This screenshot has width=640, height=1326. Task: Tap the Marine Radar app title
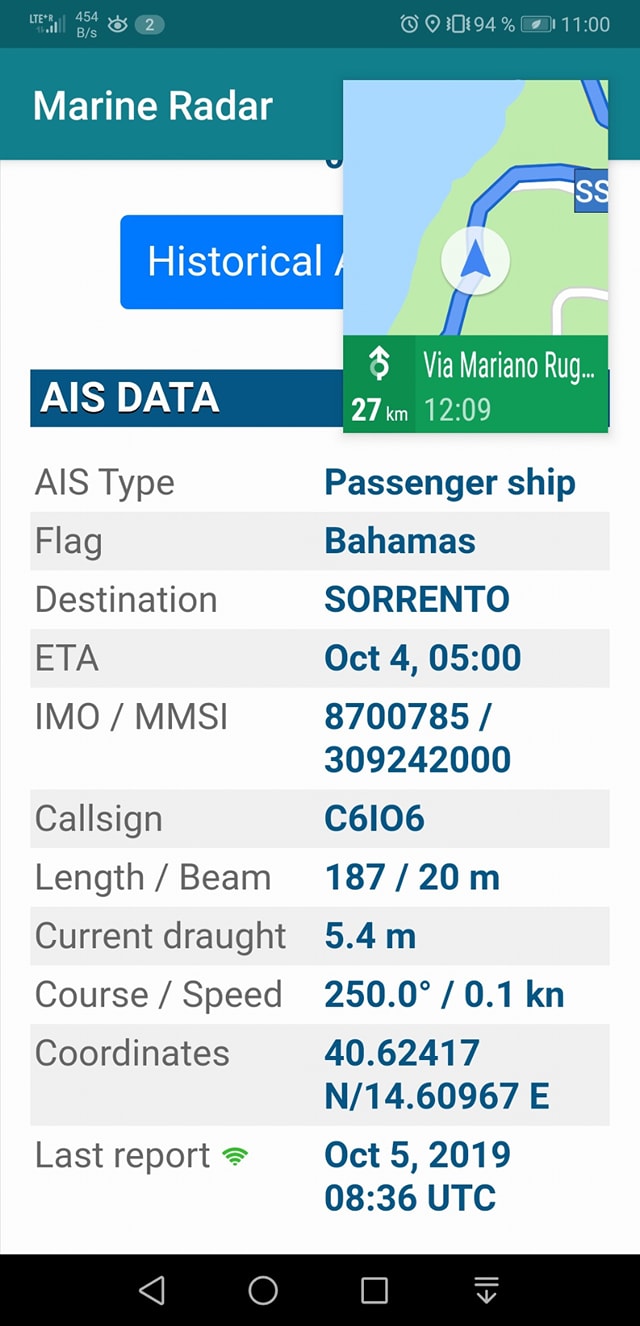click(153, 106)
